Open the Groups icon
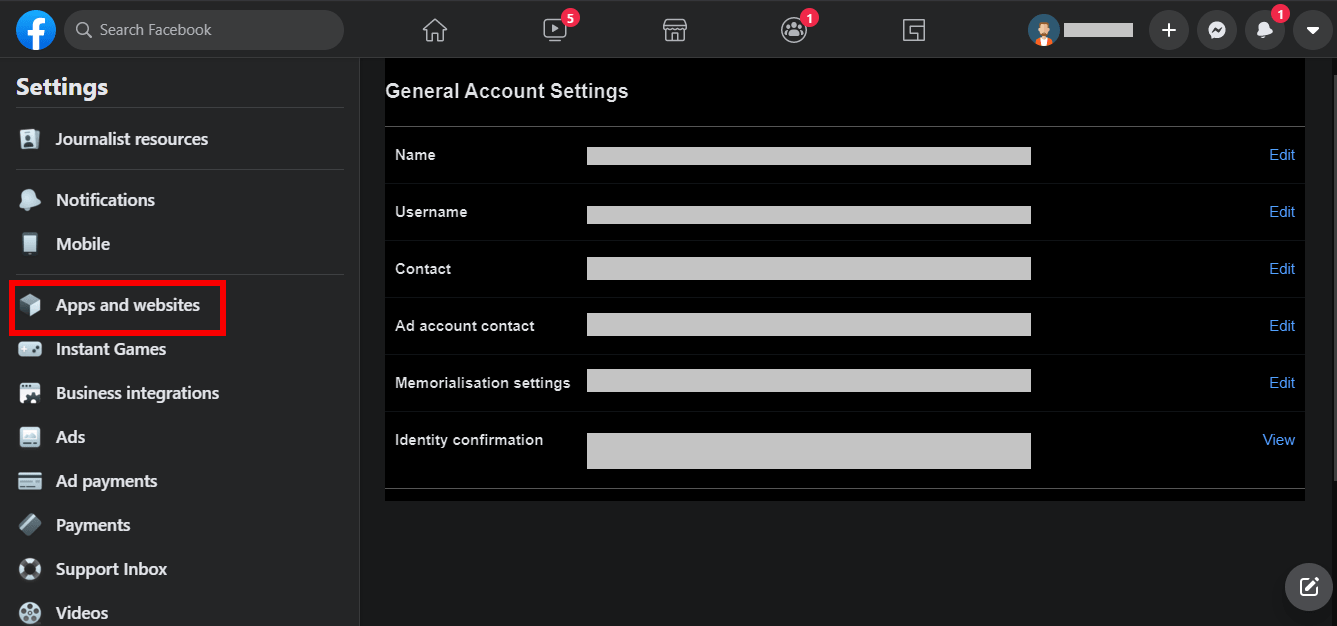The width and height of the screenshot is (1337, 626). pyautogui.click(x=794, y=30)
